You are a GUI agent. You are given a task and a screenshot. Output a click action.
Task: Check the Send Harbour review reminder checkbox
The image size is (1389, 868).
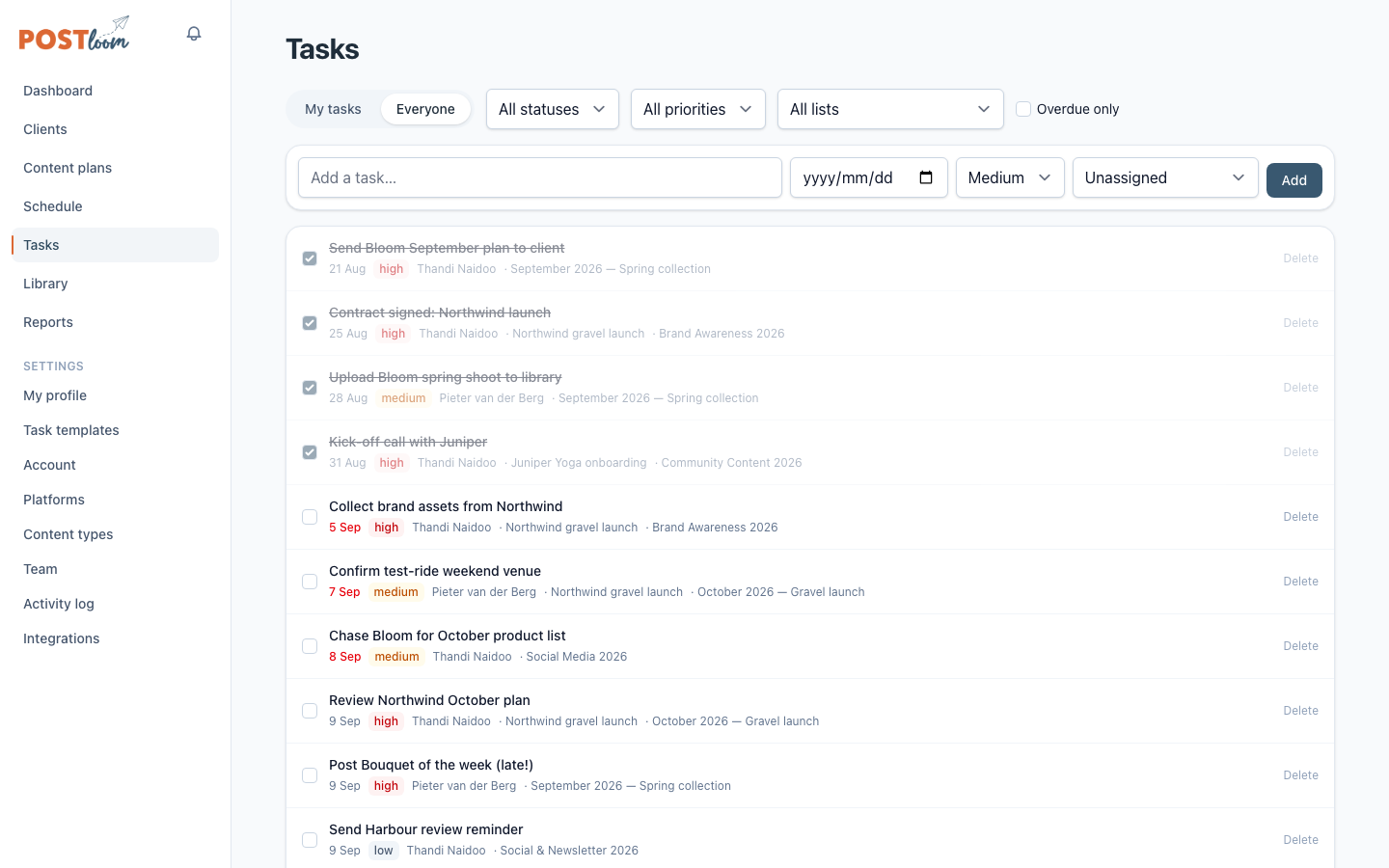click(x=310, y=840)
